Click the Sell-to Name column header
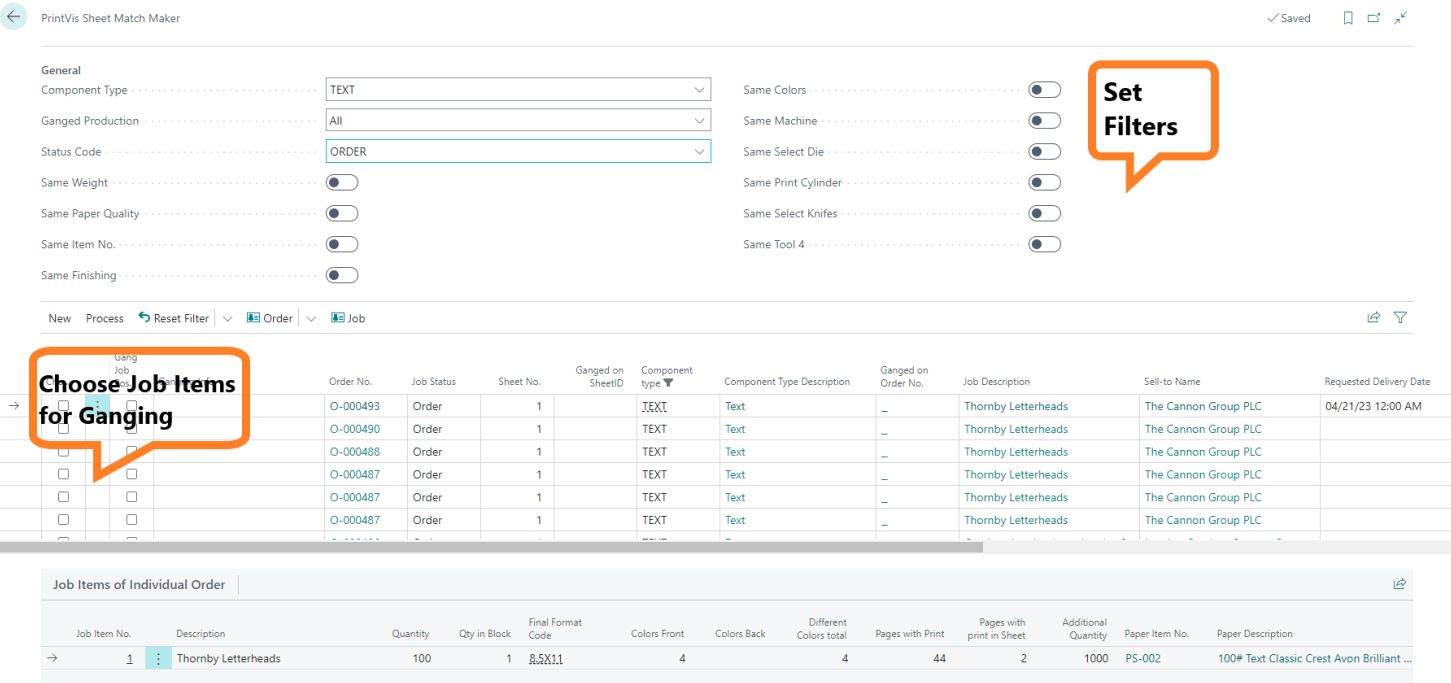 click(1172, 381)
